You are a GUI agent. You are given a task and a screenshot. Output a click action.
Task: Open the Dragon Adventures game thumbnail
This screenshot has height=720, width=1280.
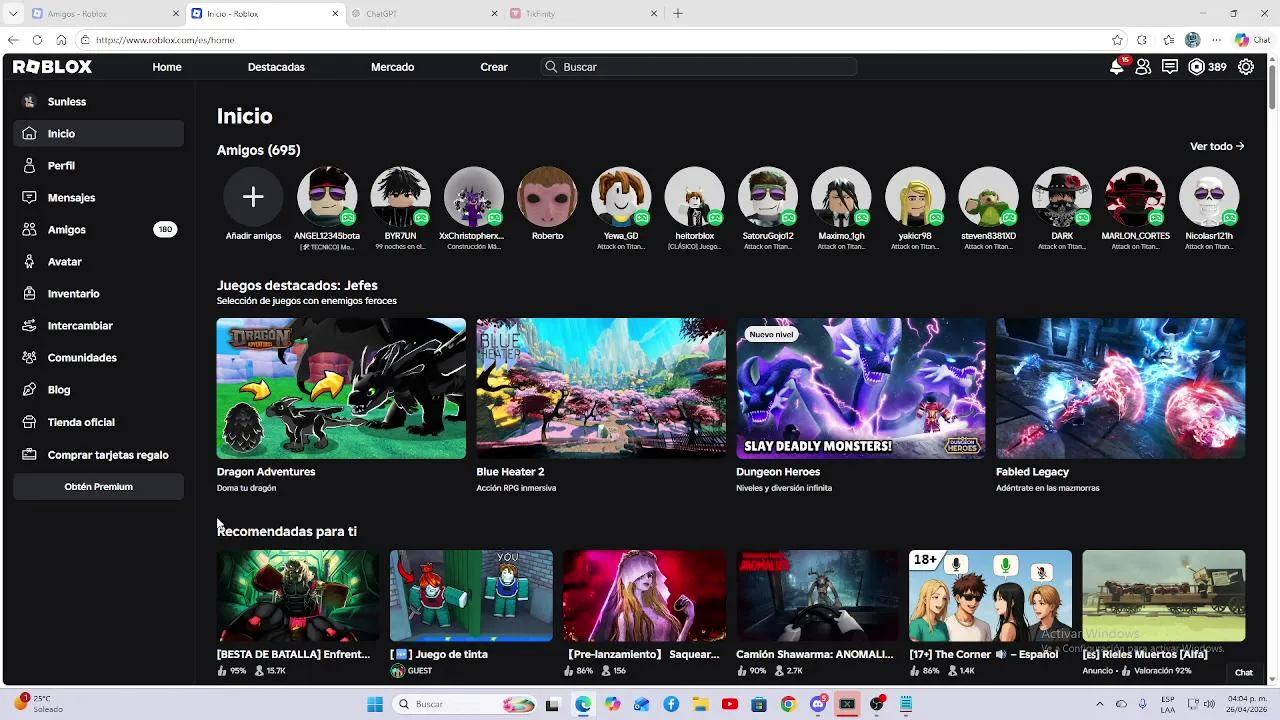[341, 388]
